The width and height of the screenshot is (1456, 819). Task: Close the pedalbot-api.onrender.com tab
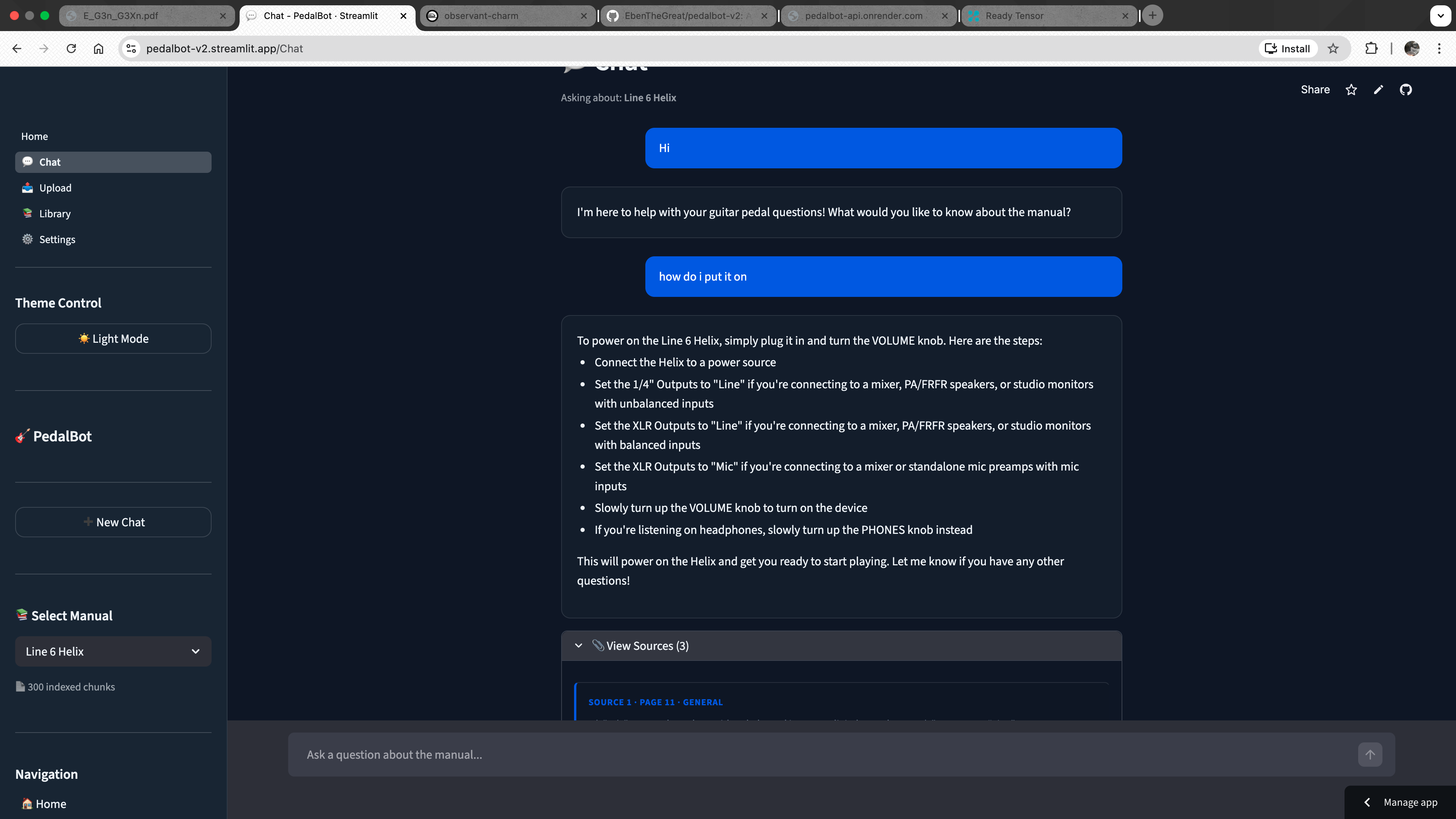(945, 16)
